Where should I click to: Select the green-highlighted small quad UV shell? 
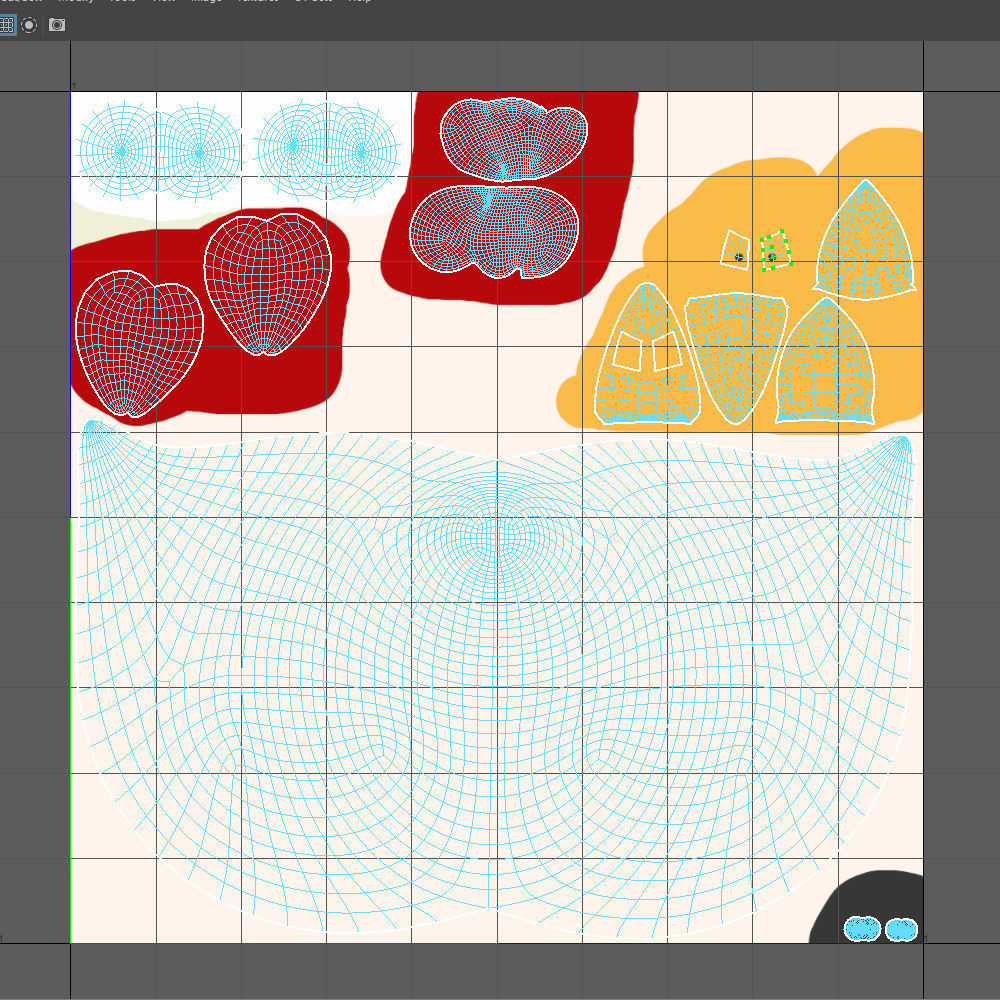pos(776,251)
